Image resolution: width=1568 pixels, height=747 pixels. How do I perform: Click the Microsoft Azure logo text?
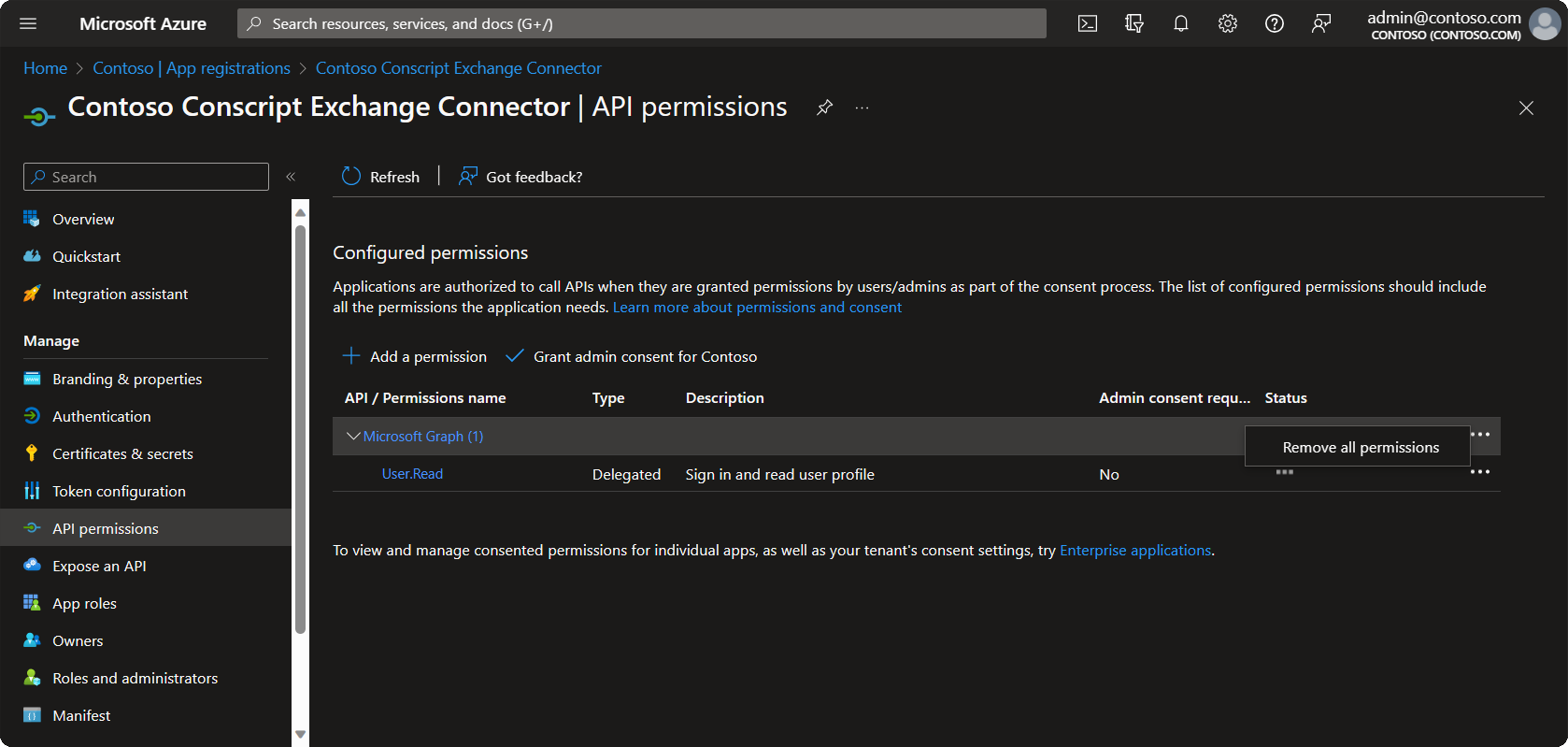point(143,23)
